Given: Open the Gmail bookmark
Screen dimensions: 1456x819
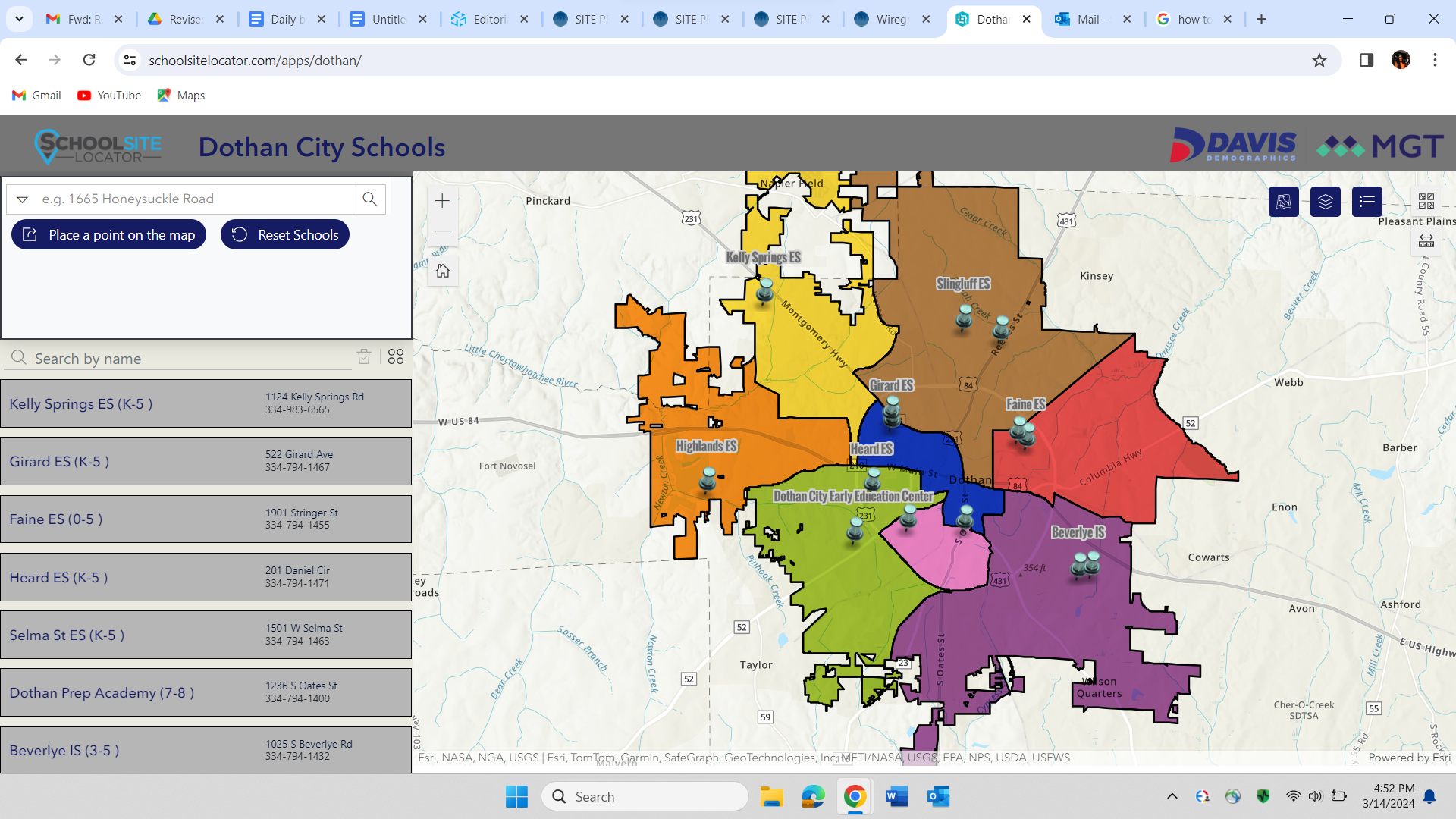Looking at the screenshot, I should tap(36, 96).
